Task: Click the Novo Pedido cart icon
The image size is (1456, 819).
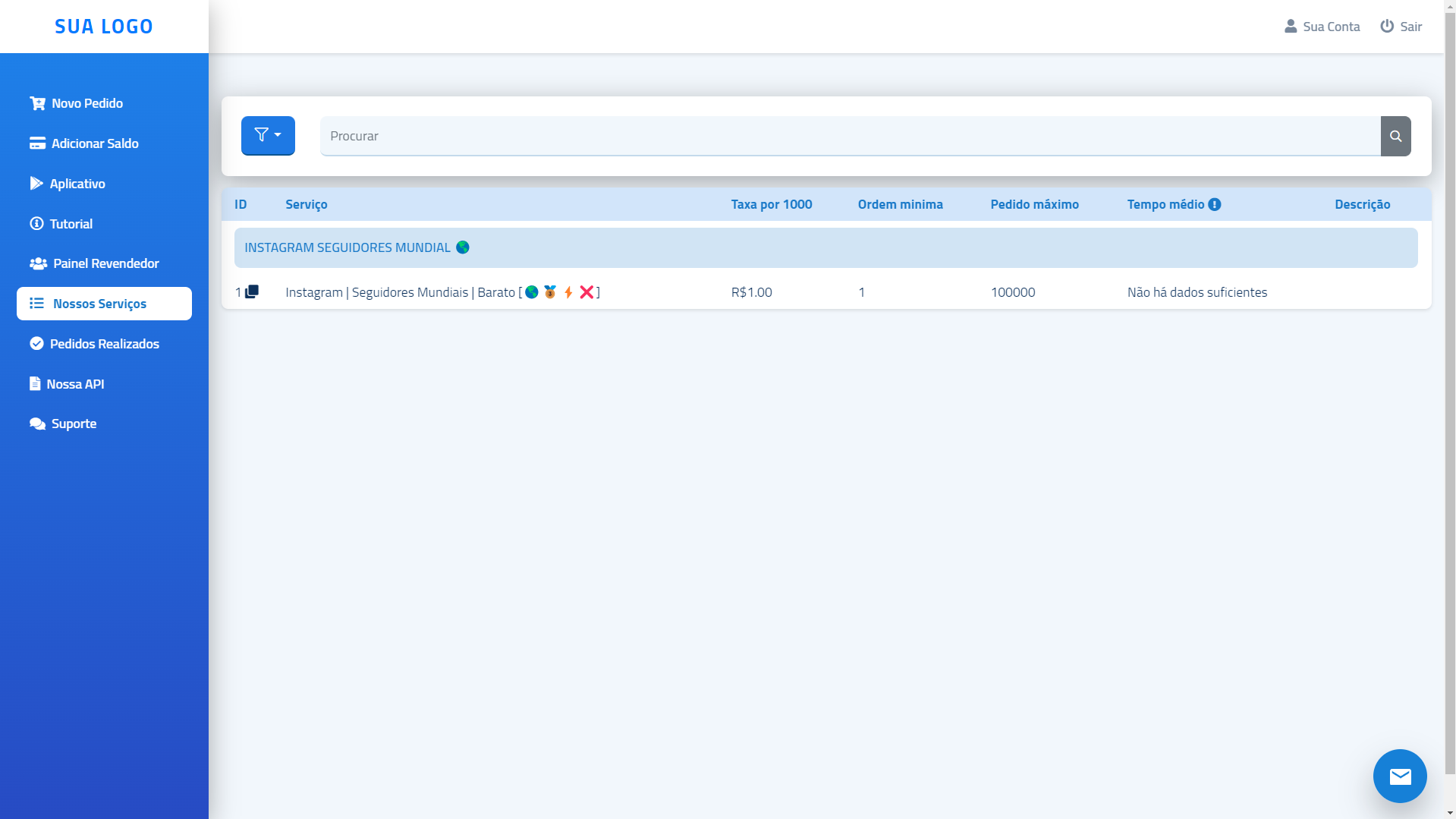Action: [x=37, y=102]
